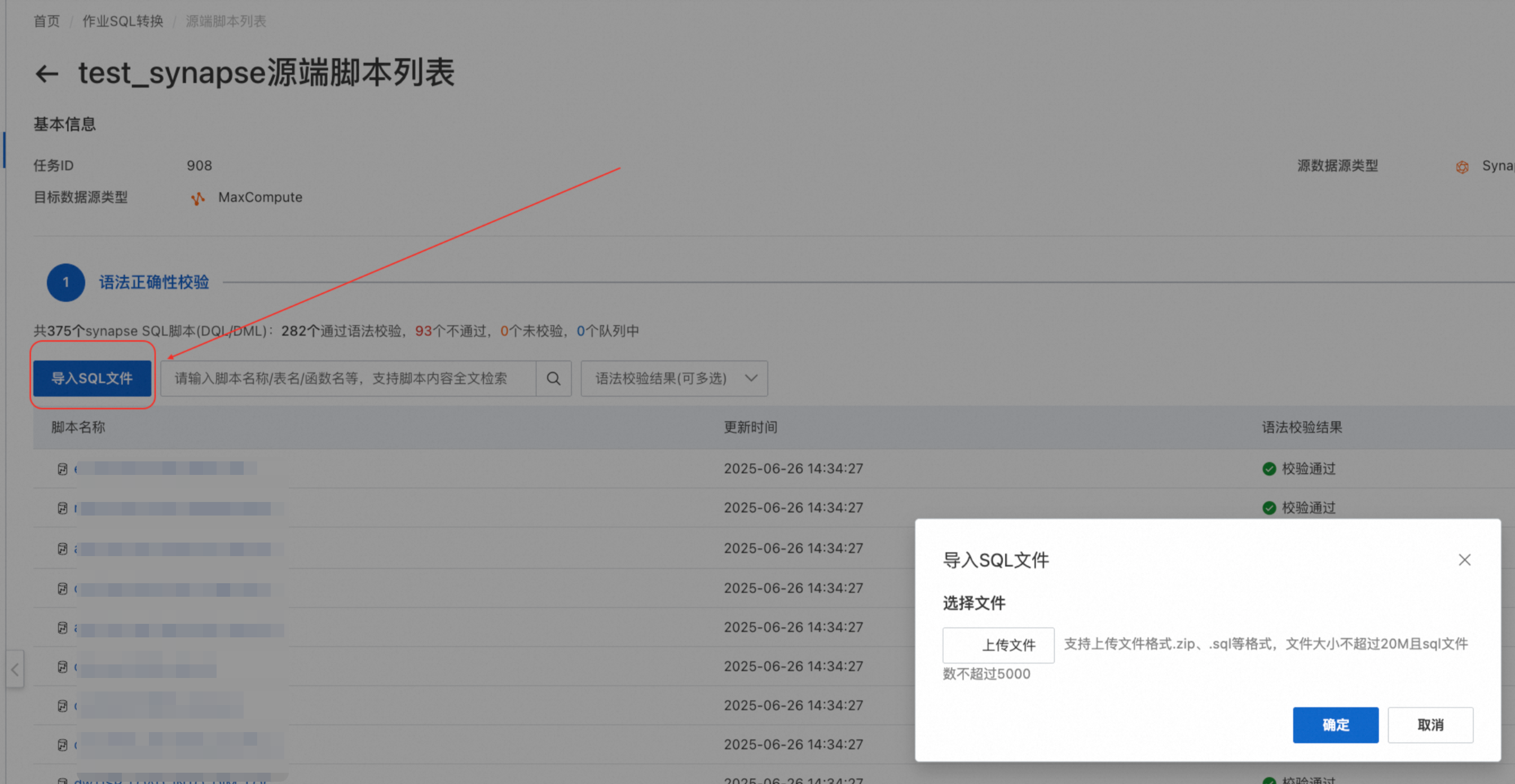Collapse the sidebar with the left chevron handle
The image size is (1515, 784).
click(15, 669)
